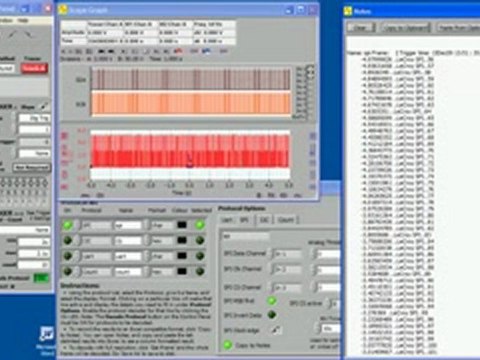Toggle Selected LED in the UART row

click(x=200, y=256)
